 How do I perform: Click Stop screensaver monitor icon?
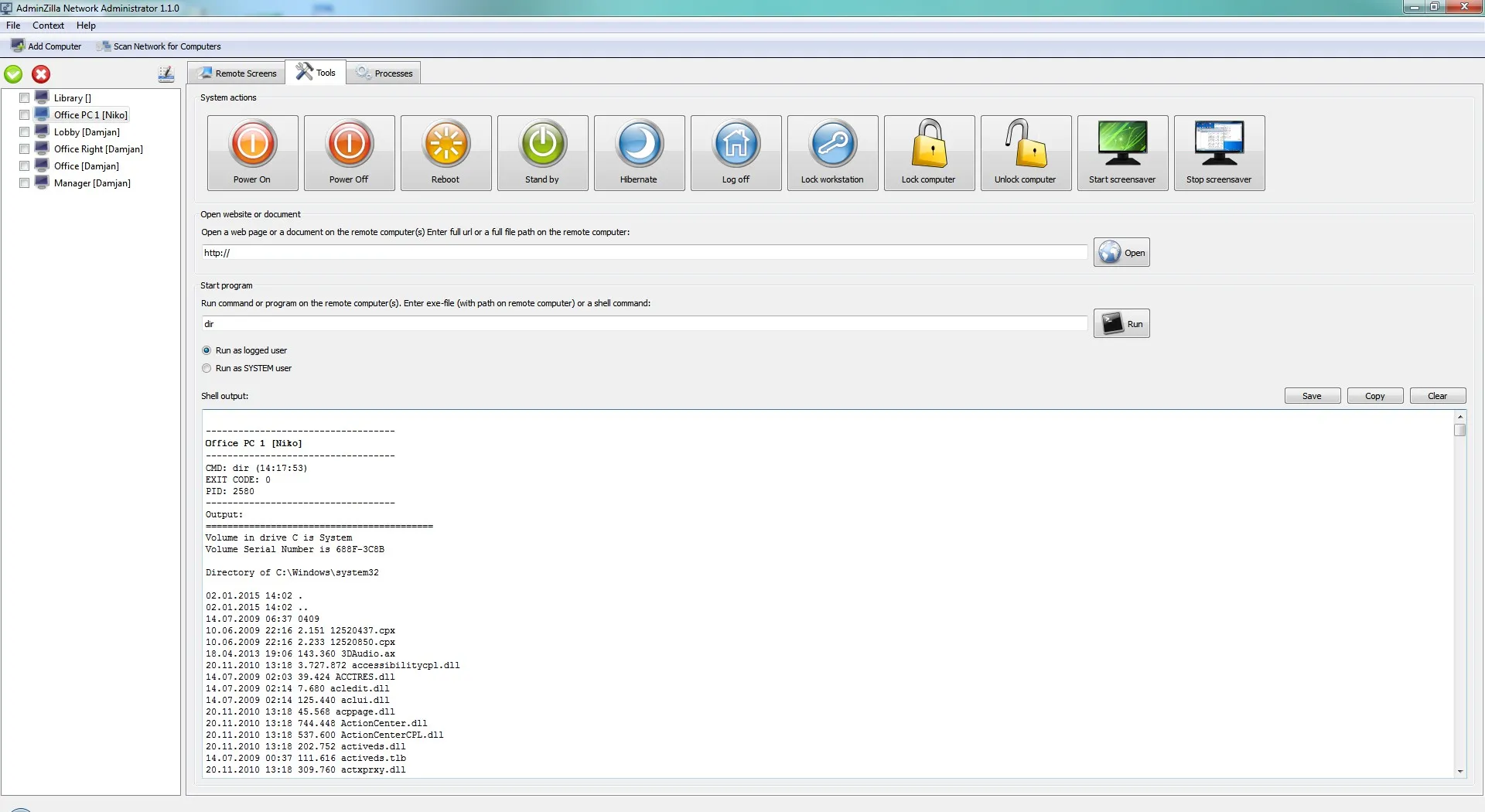1220,143
